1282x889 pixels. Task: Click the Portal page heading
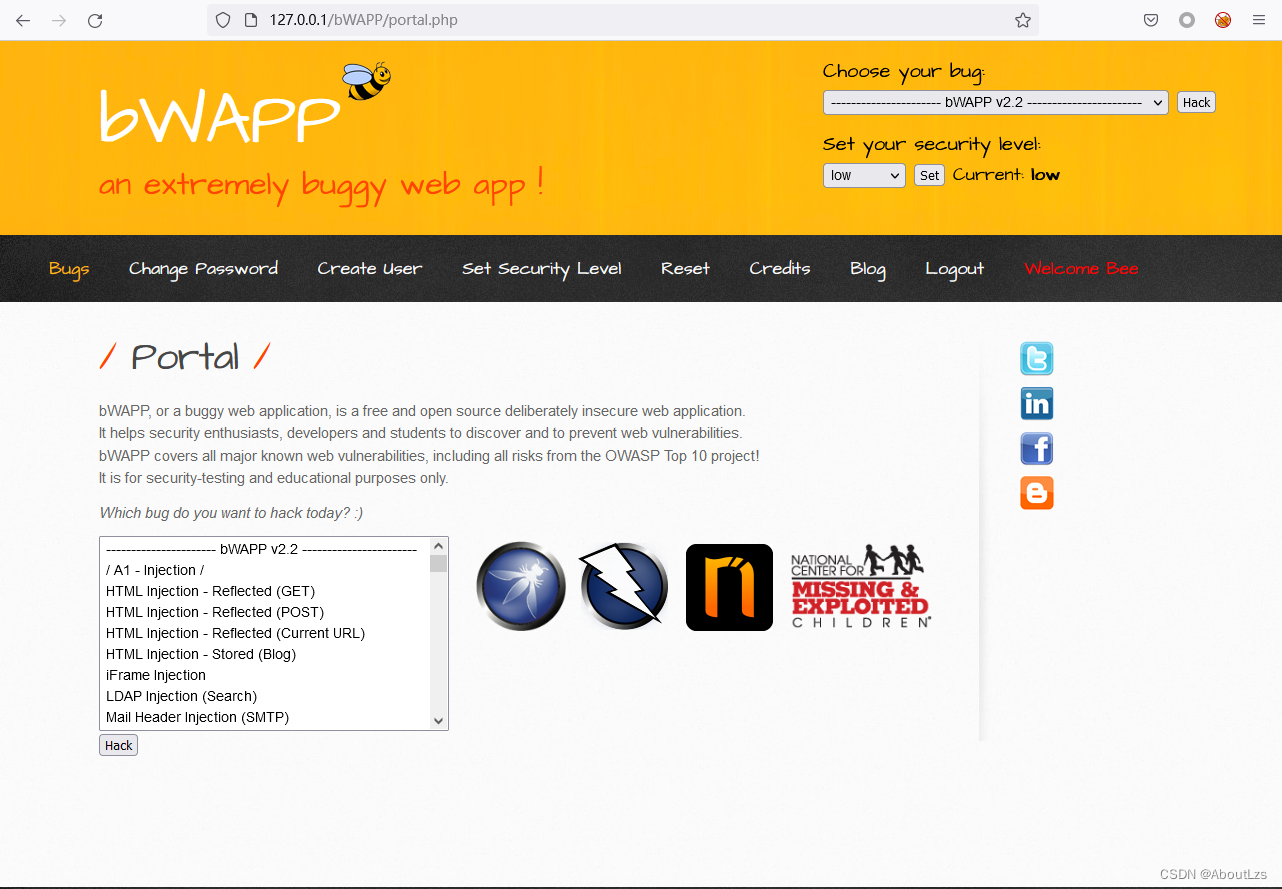pyautogui.click(x=185, y=357)
